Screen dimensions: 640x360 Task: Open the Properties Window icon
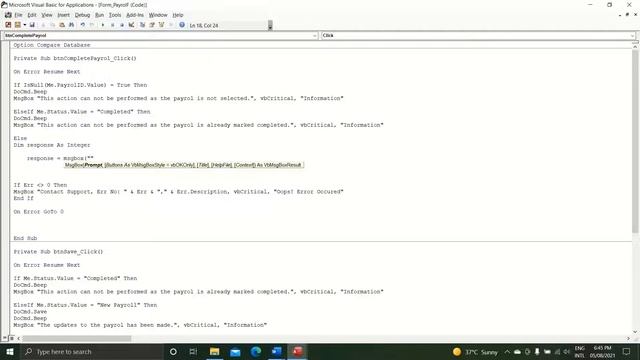pyautogui.click(x=152, y=25)
